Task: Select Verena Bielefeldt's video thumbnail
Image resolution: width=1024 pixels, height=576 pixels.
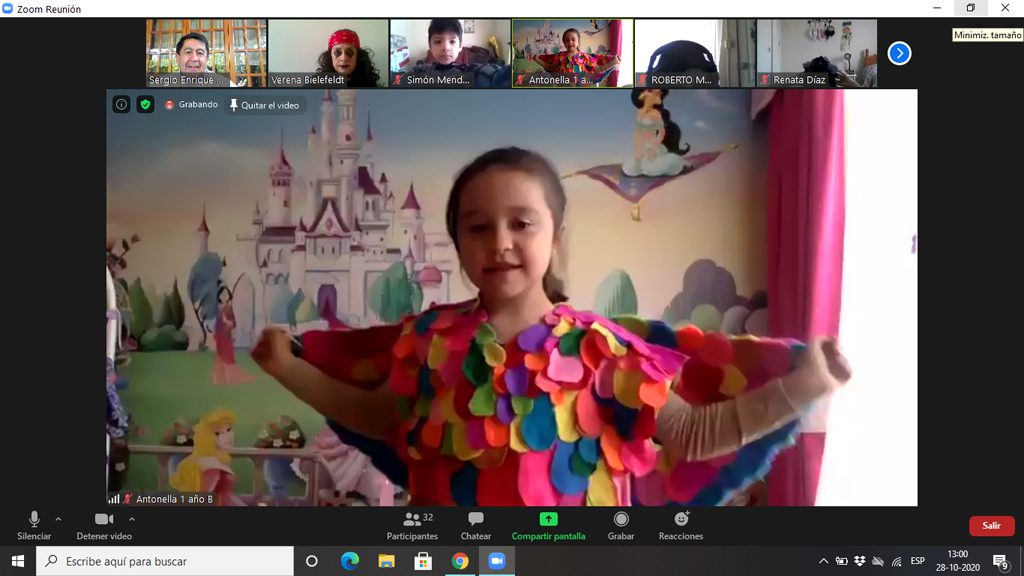Action: (x=328, y=53)
